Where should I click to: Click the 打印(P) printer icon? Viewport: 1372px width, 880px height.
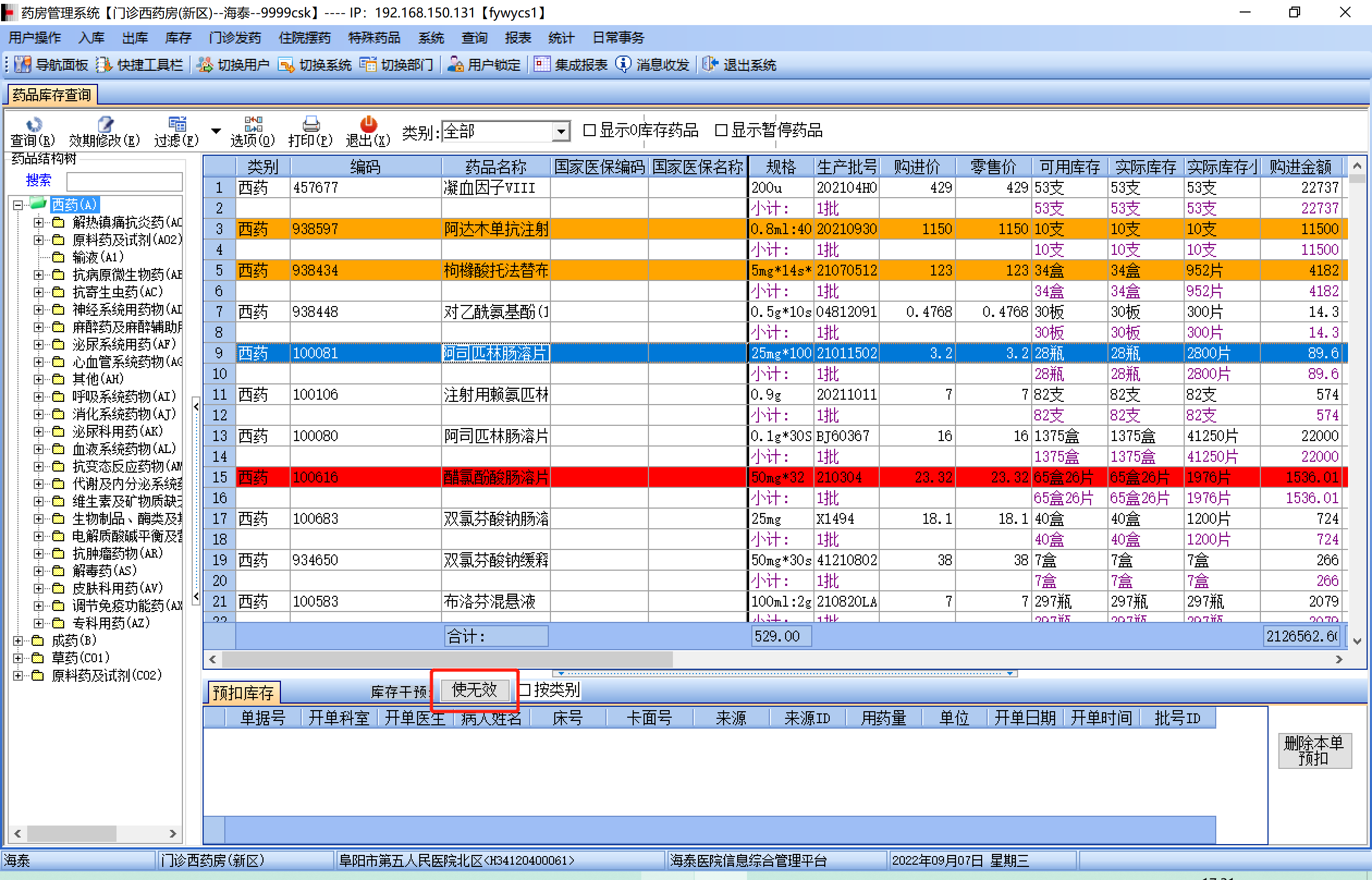pos(311,124)
